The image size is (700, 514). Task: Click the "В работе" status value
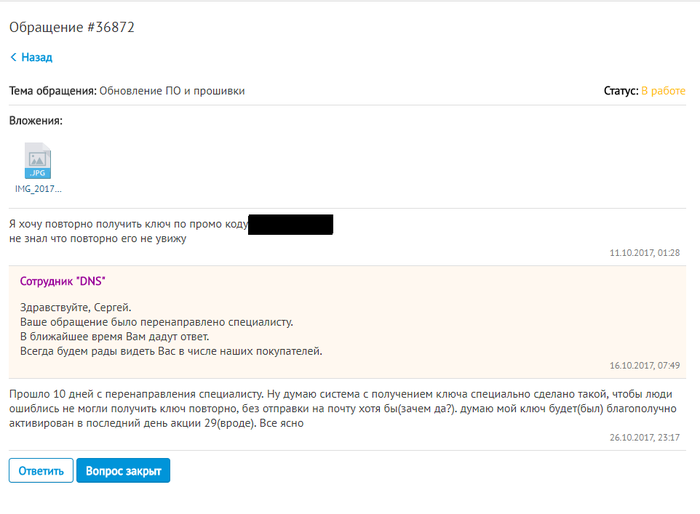pos(663,91)
